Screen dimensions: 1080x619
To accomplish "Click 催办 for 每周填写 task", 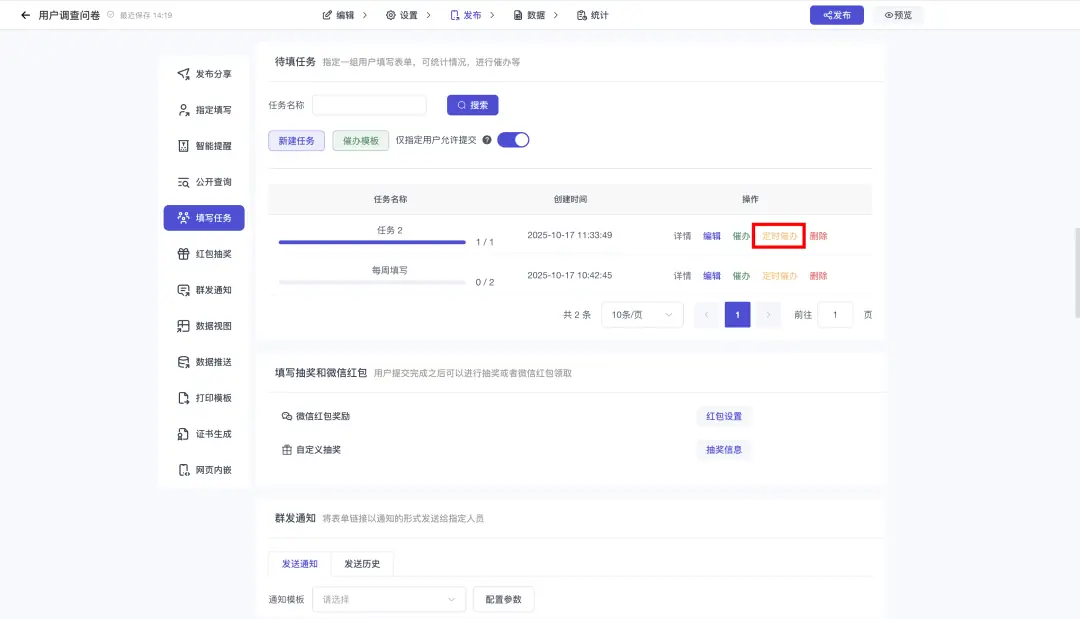I will tap(741, 275).
